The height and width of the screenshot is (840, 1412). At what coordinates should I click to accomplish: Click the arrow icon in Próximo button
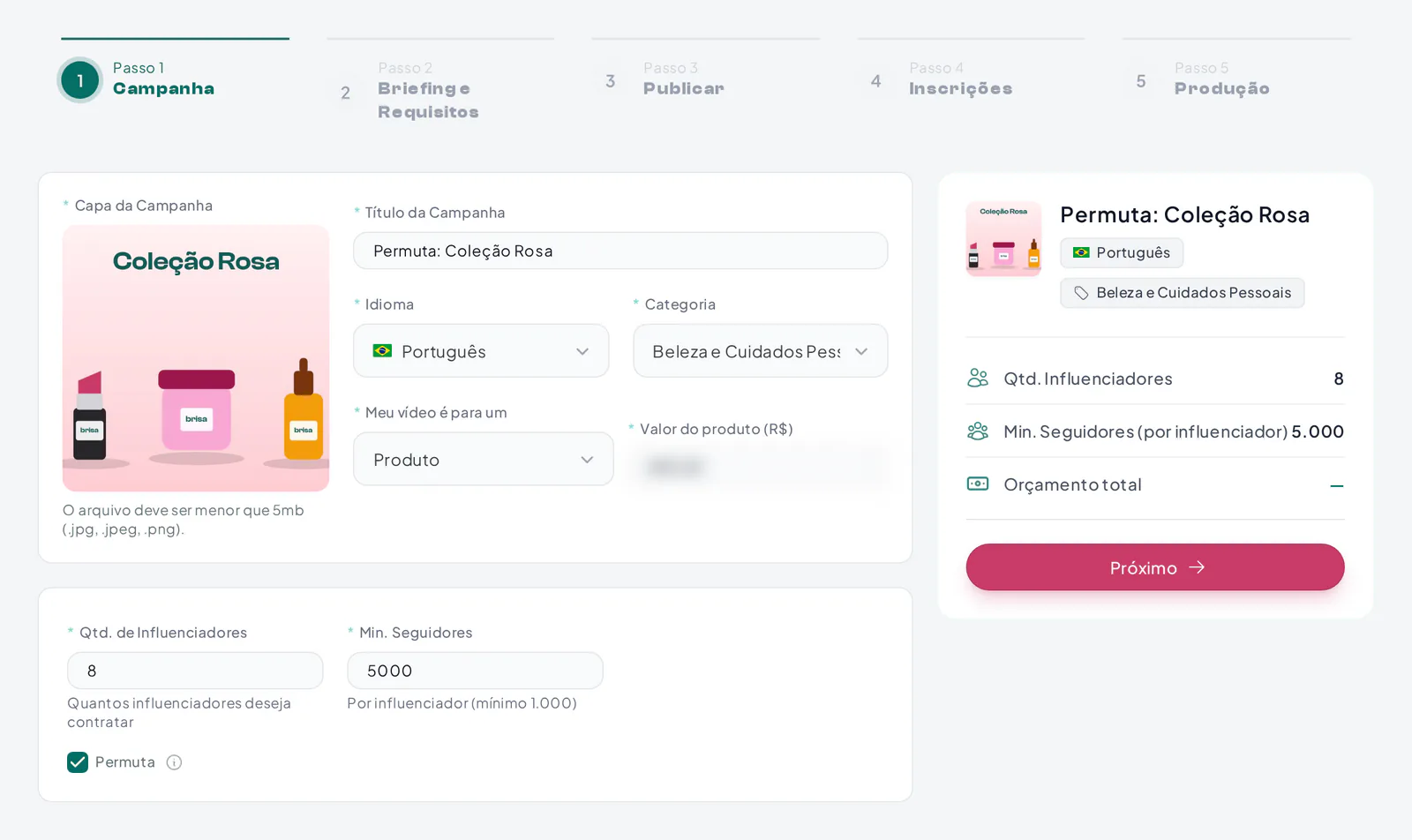coord(1197,567)
